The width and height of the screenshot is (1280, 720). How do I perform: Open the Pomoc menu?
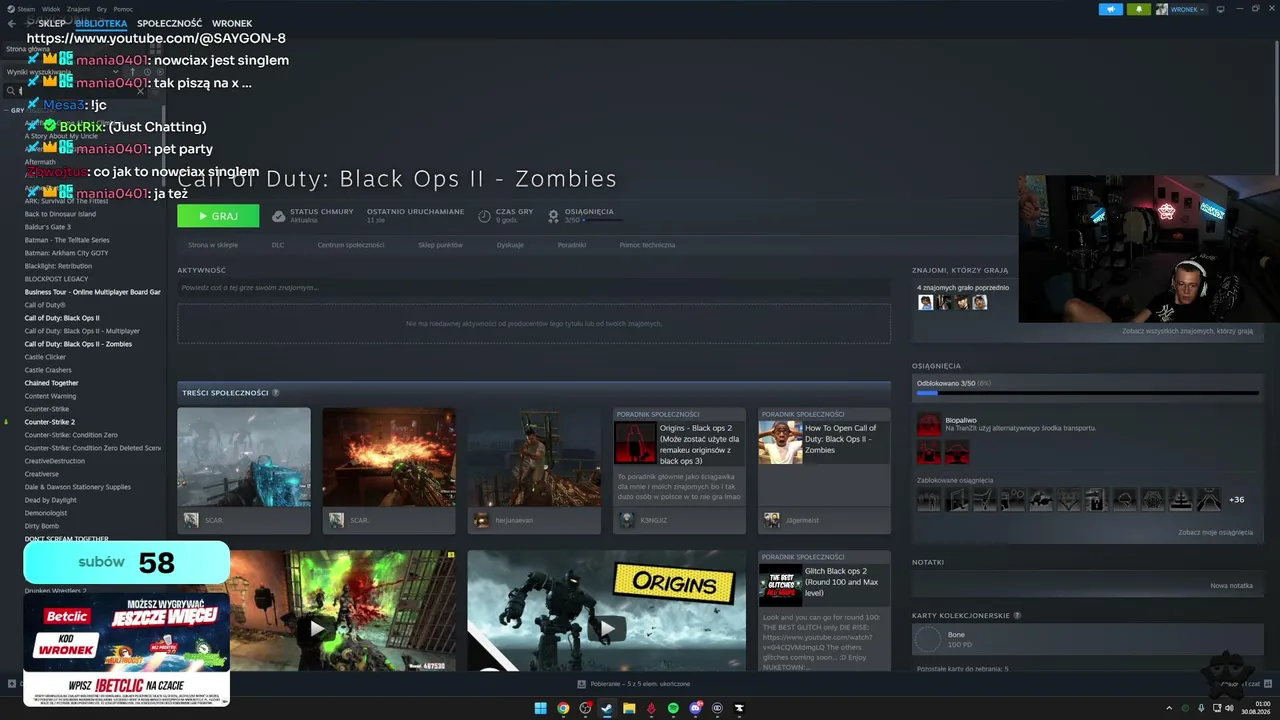point(123,9)
